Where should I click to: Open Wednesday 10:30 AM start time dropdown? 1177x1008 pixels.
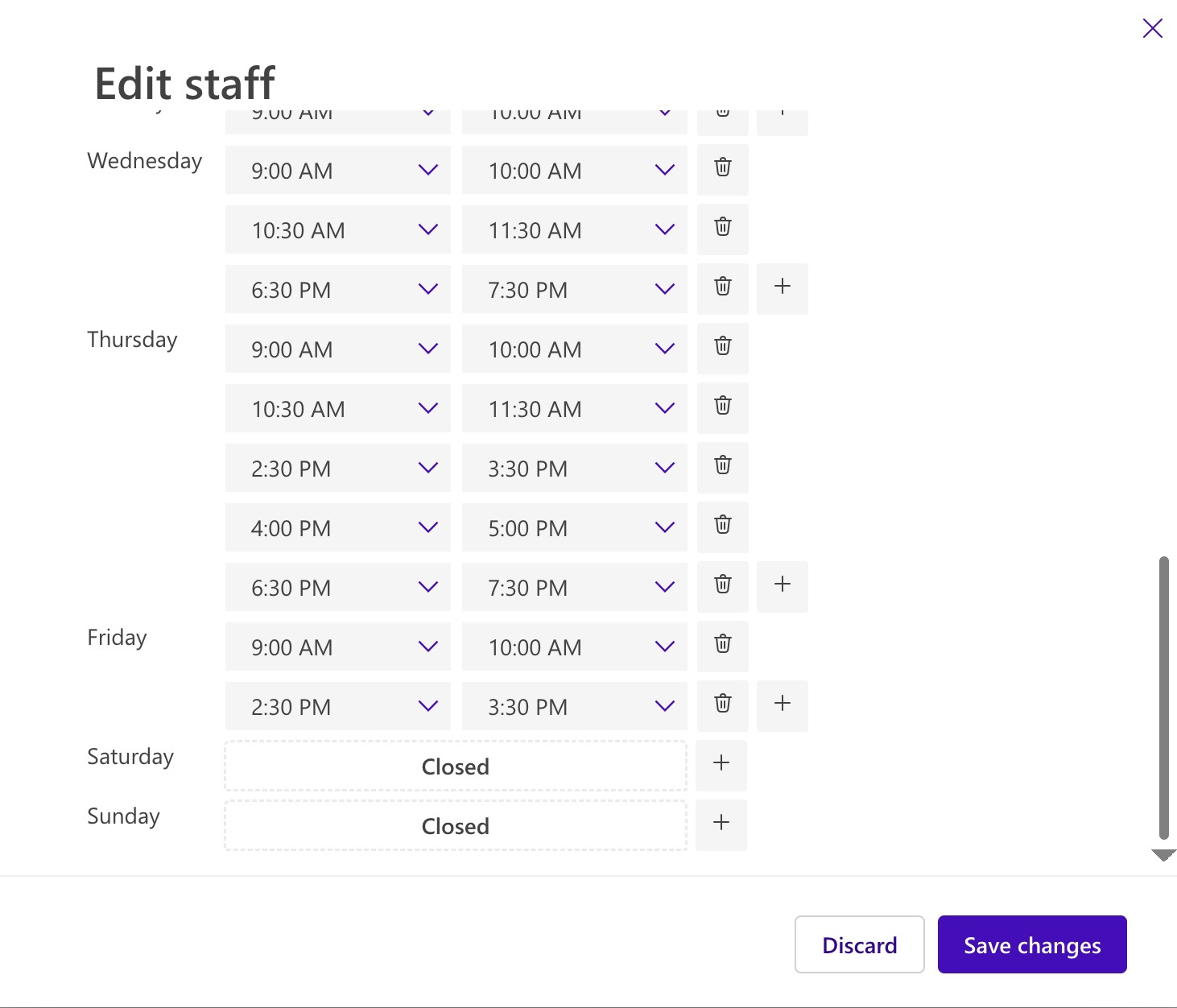pos(338,229)
